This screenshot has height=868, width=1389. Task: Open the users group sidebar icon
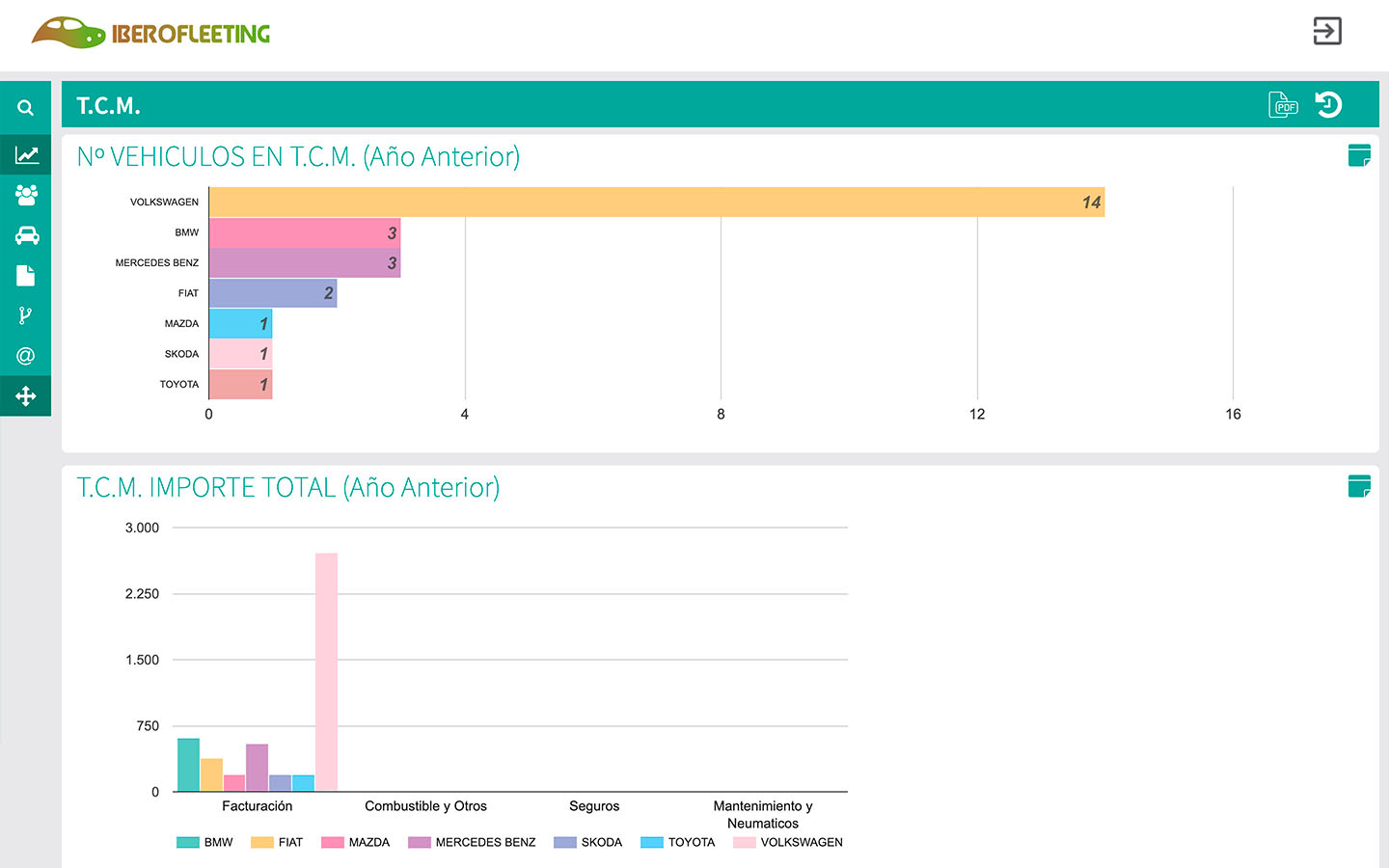(26, 195)
